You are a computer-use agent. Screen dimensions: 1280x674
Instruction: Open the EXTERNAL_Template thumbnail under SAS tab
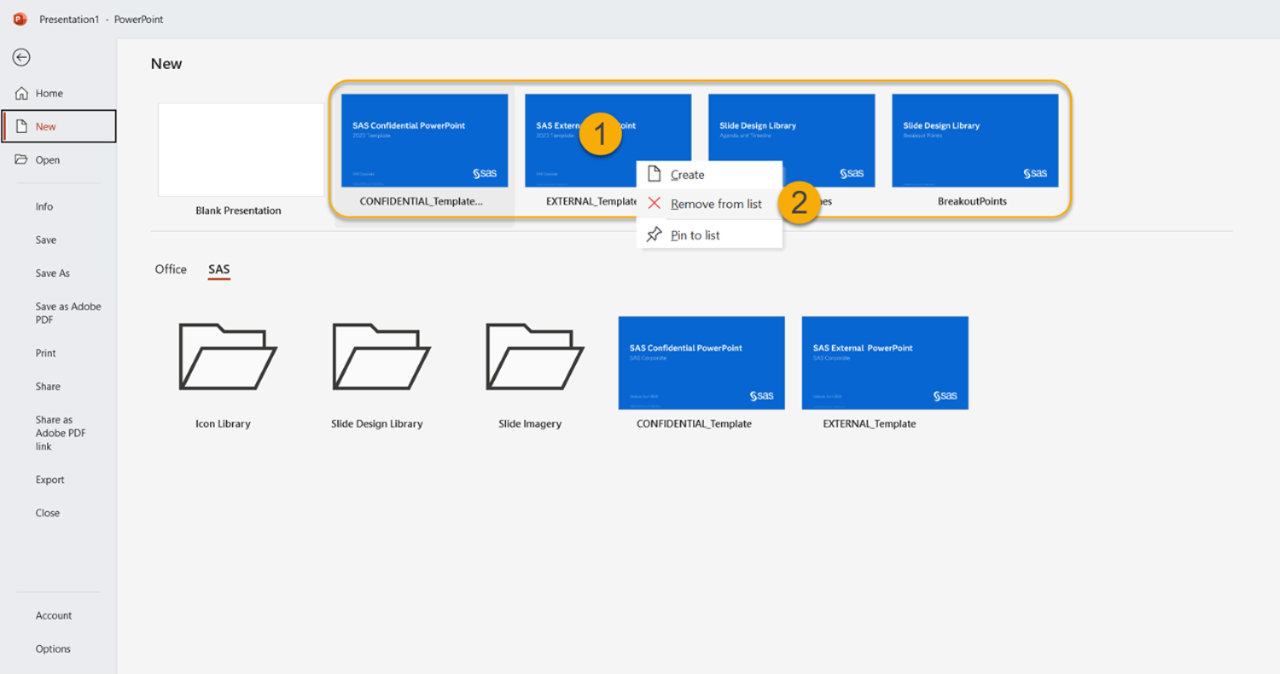(x=885, y=363)
